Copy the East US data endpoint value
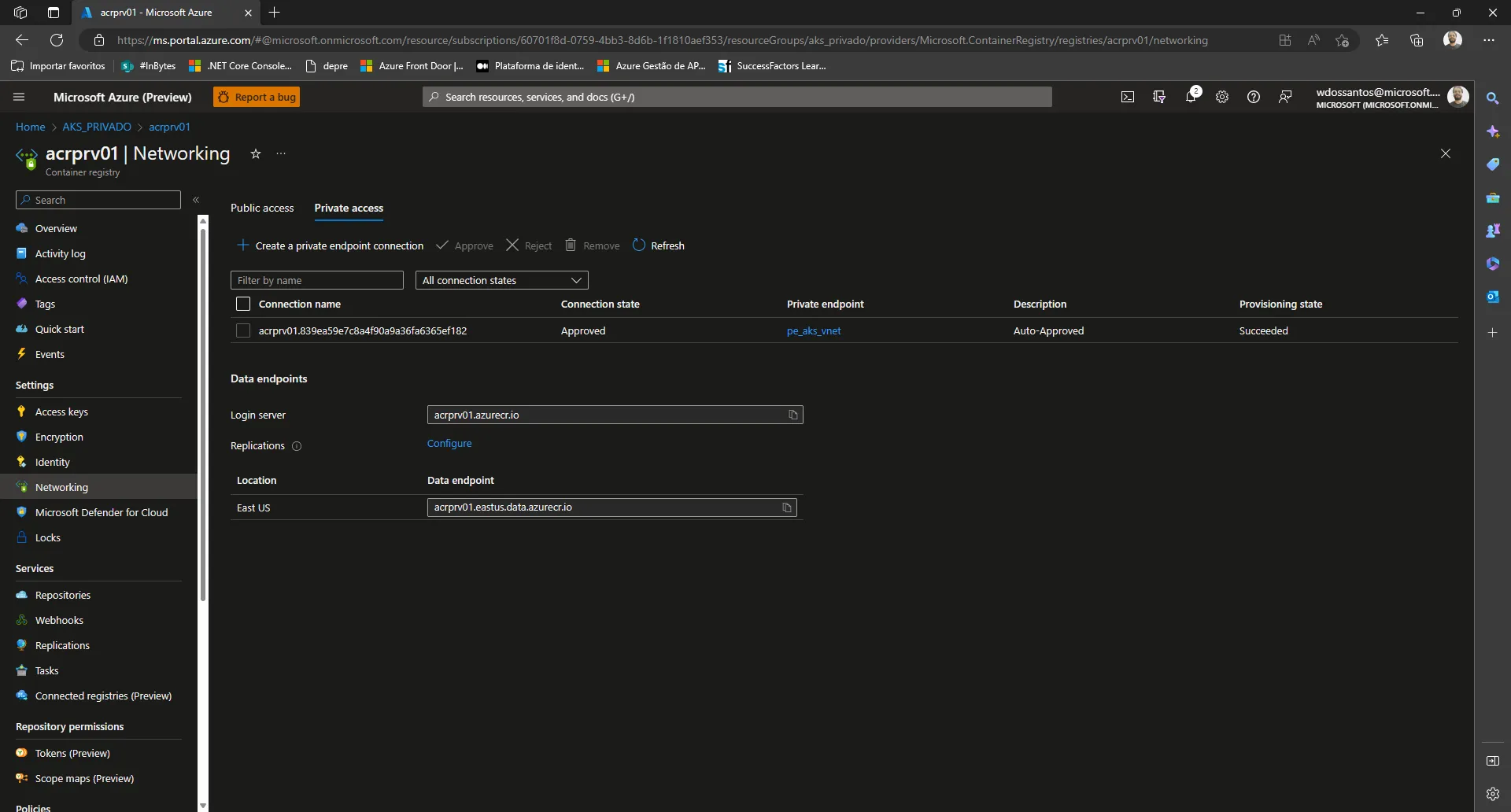The image size is (1511, 812). click(787, 507)
